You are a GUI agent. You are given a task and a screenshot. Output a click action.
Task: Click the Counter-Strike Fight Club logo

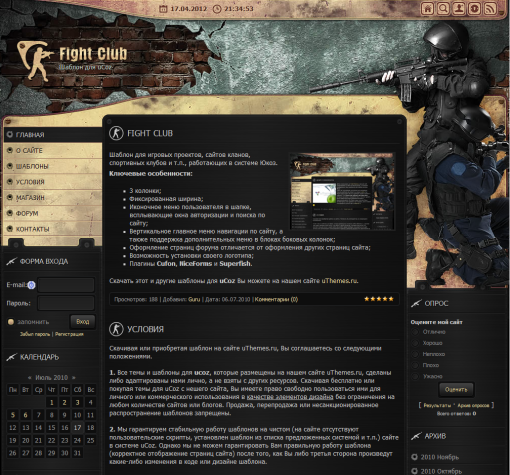[x=72, y=59]
